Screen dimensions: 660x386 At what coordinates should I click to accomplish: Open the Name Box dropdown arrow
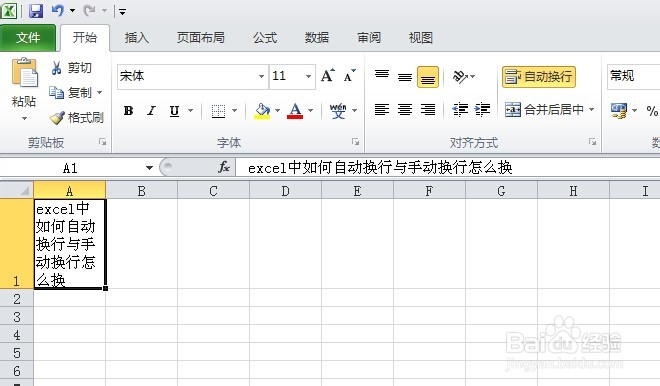pos(149,168)
